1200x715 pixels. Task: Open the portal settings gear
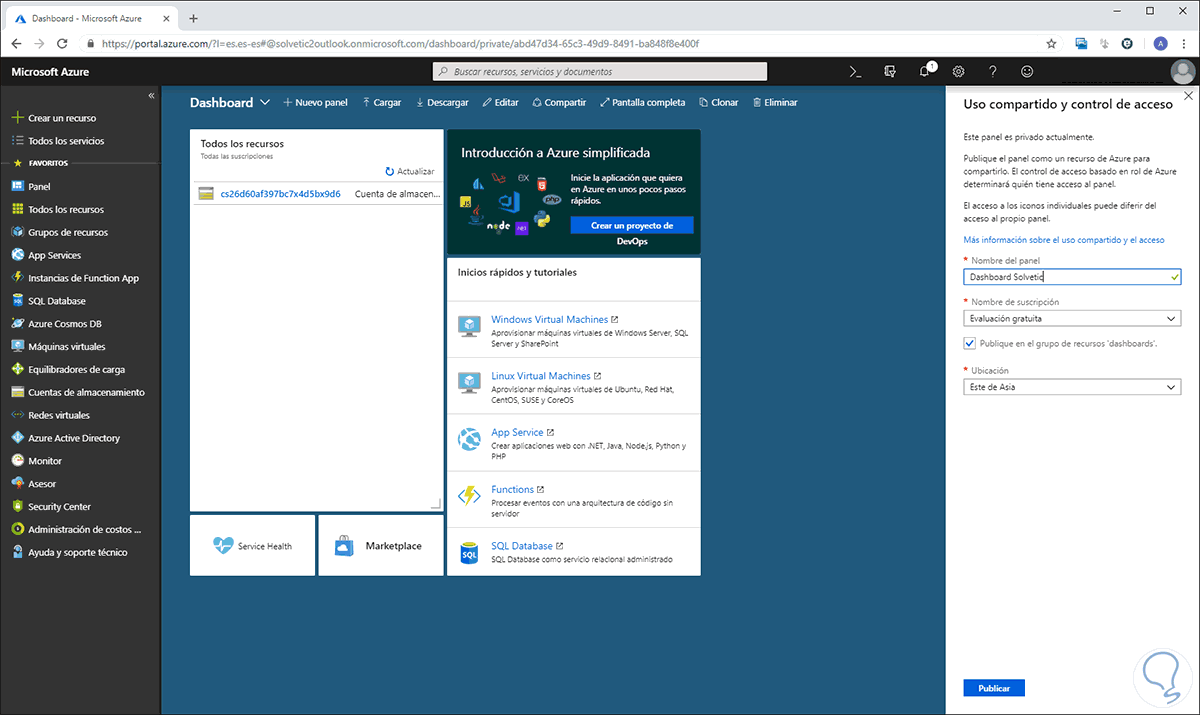tap(958, 72)
